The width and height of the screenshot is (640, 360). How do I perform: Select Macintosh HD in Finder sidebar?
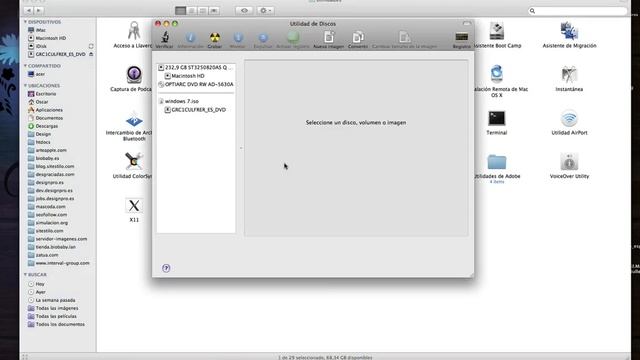47,38
